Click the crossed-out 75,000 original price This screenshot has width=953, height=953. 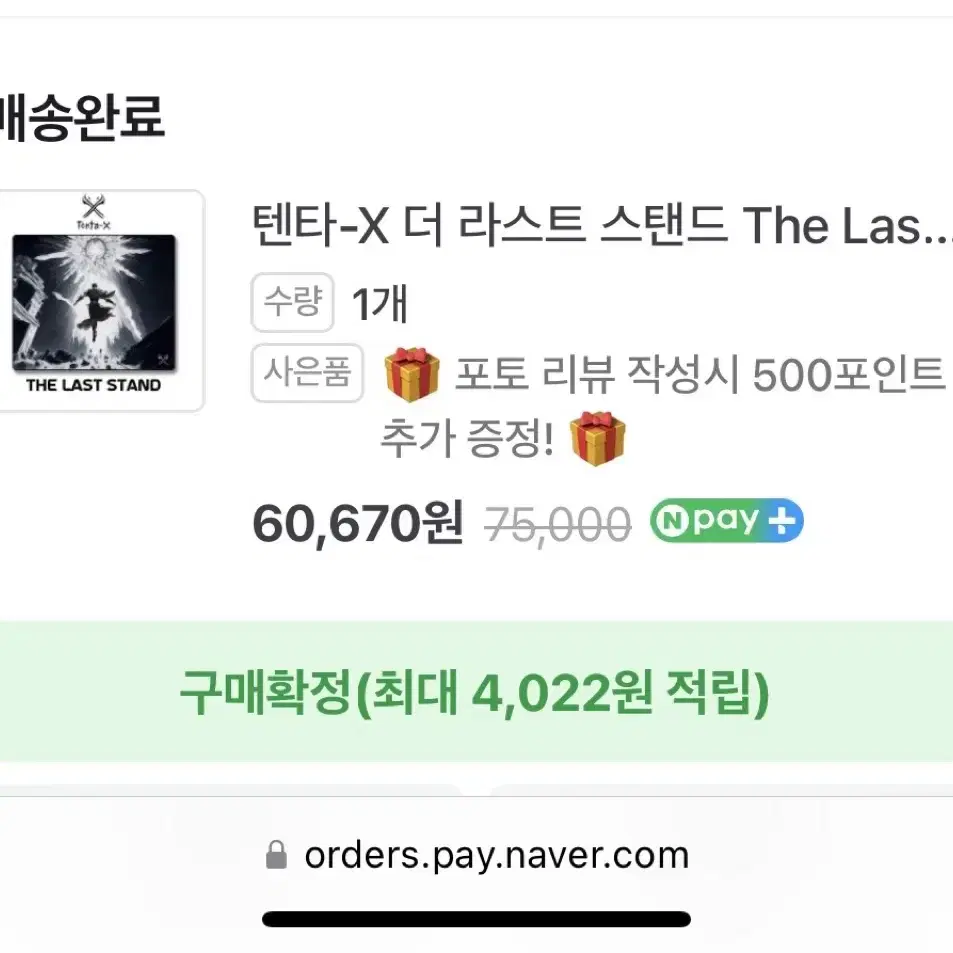557,525
